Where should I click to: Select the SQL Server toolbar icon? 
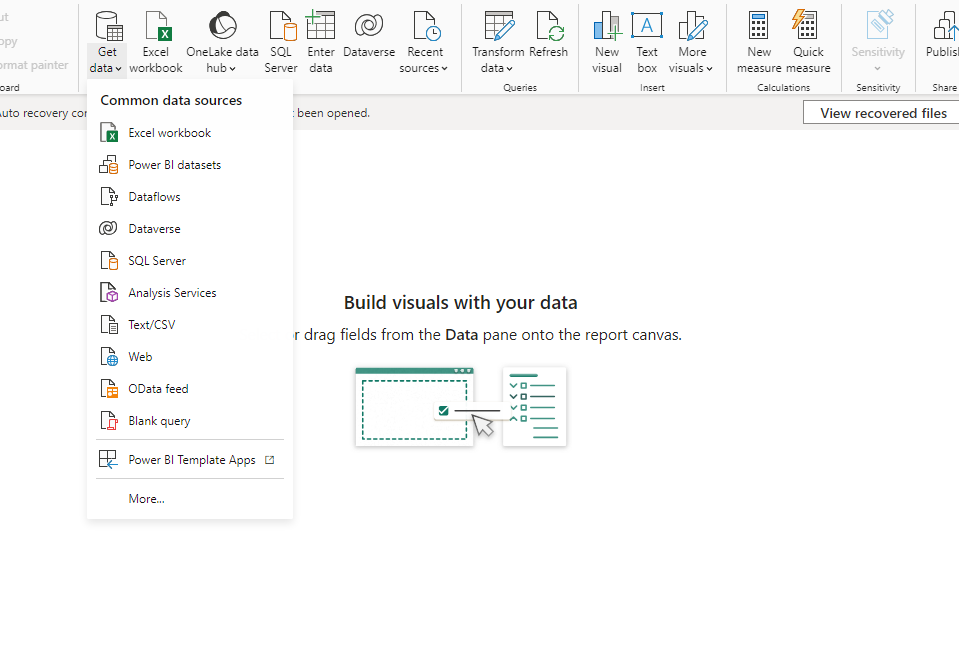(281, 27)
